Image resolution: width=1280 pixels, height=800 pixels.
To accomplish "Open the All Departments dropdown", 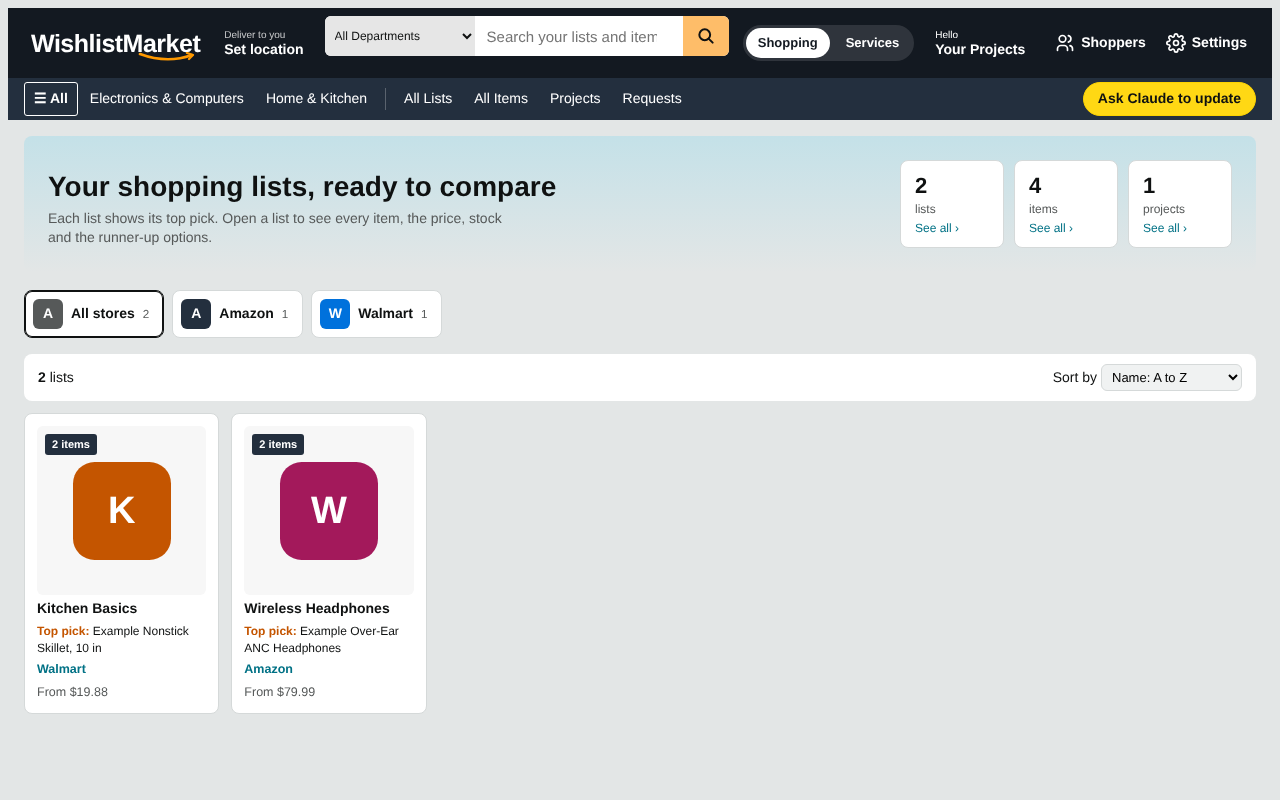I will (400, 36).
